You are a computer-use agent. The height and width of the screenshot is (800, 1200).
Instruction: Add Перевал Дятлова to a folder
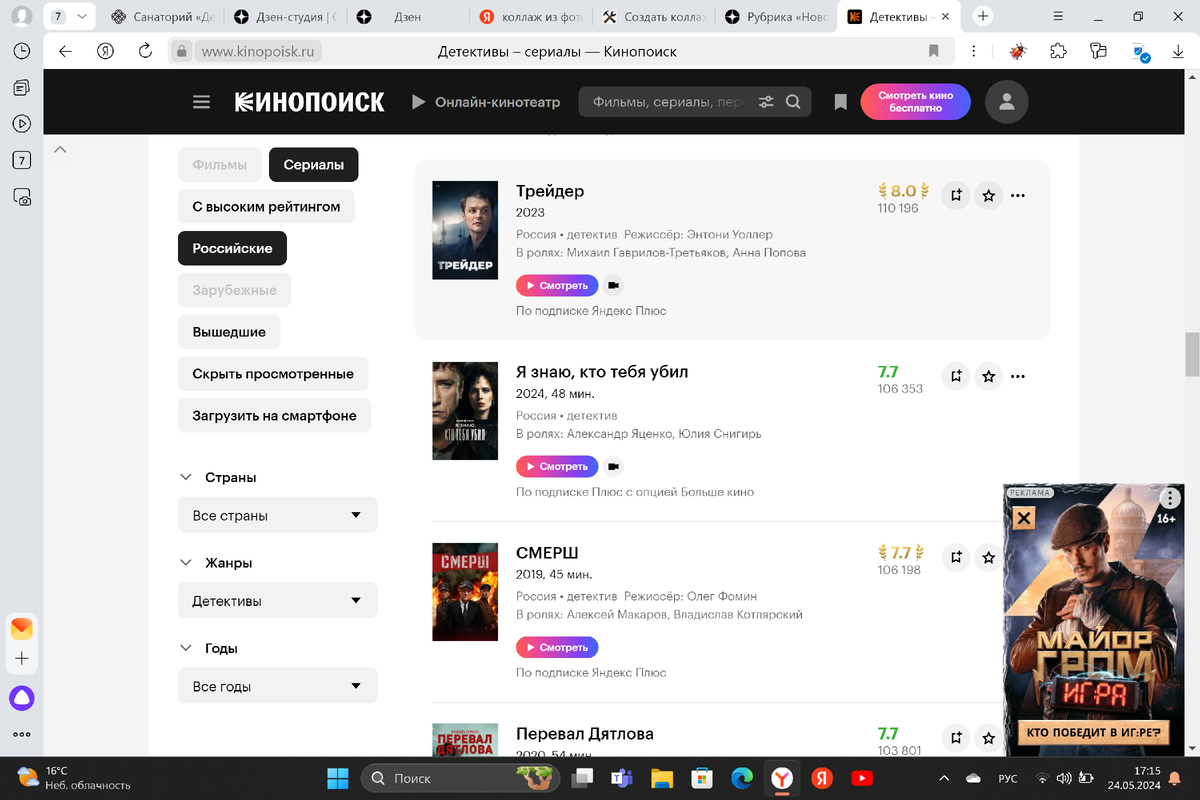[956, 738]
